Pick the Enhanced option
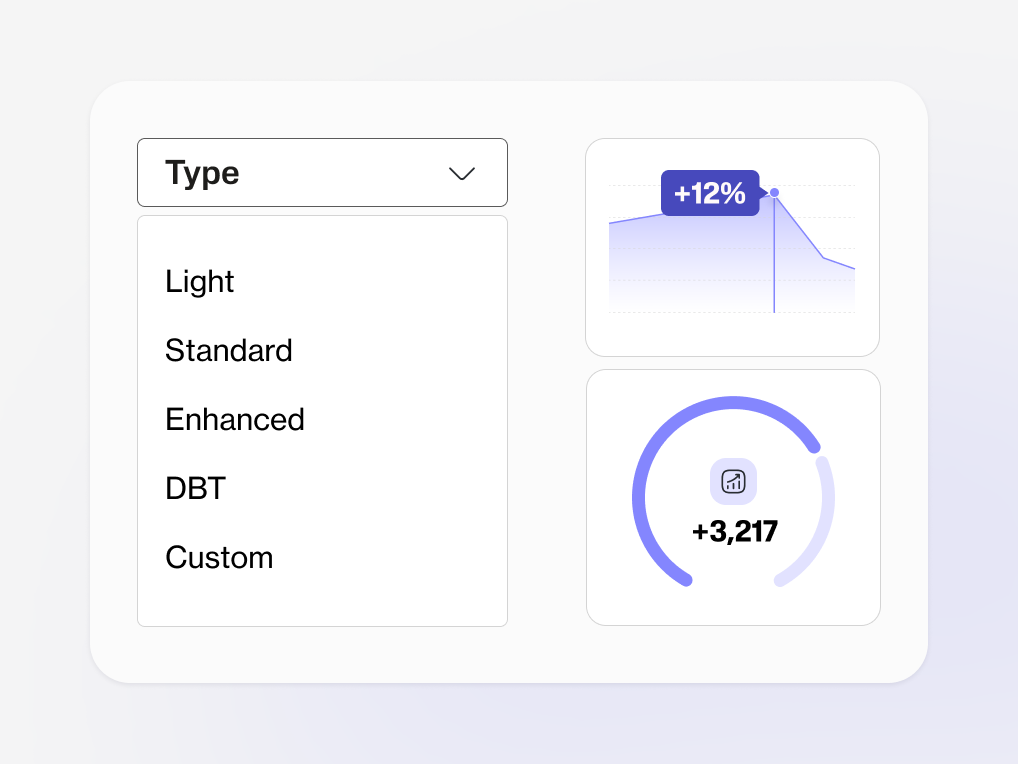 click(235, 419)
